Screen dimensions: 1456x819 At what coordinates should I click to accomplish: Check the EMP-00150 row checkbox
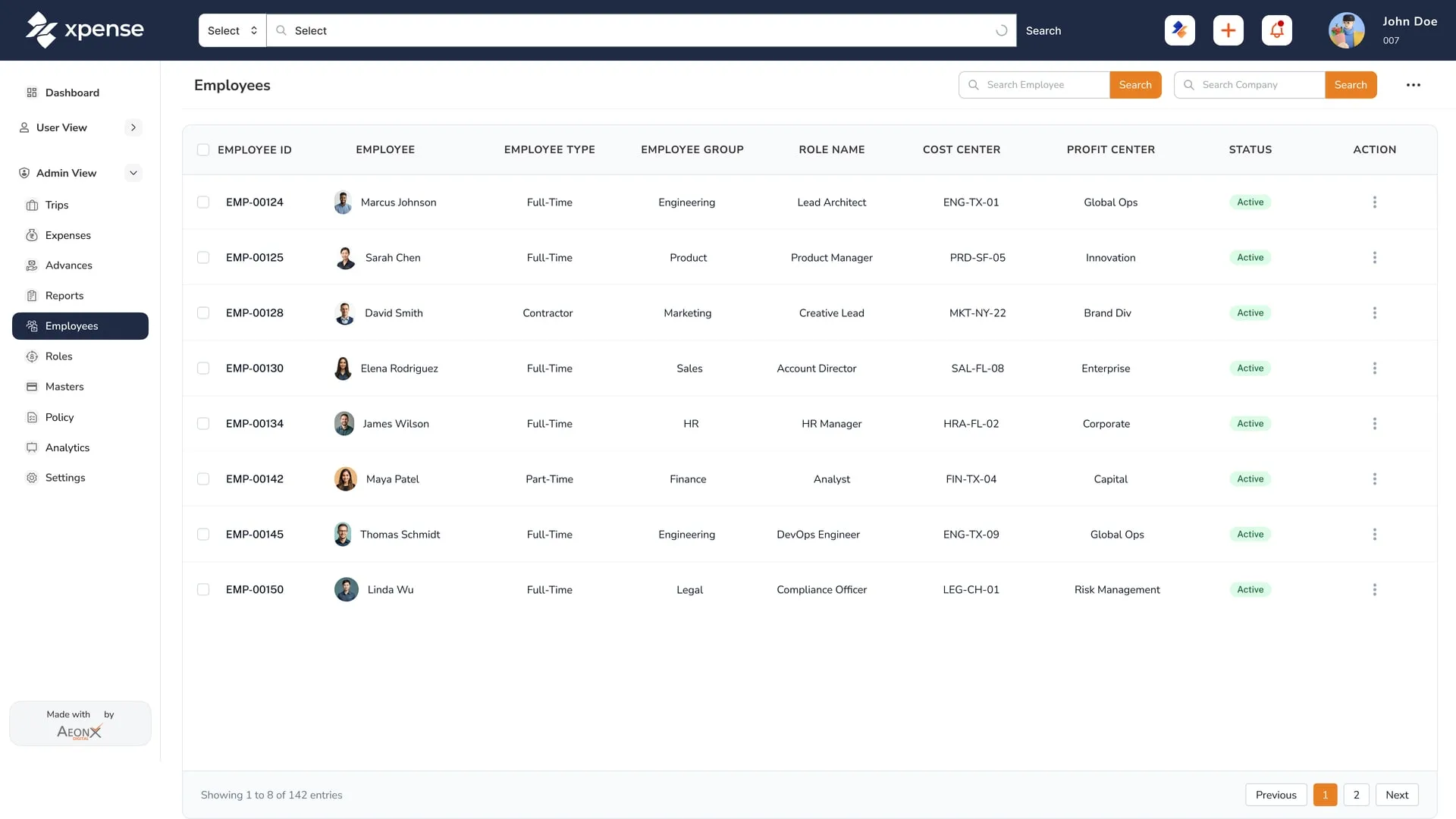203,590
